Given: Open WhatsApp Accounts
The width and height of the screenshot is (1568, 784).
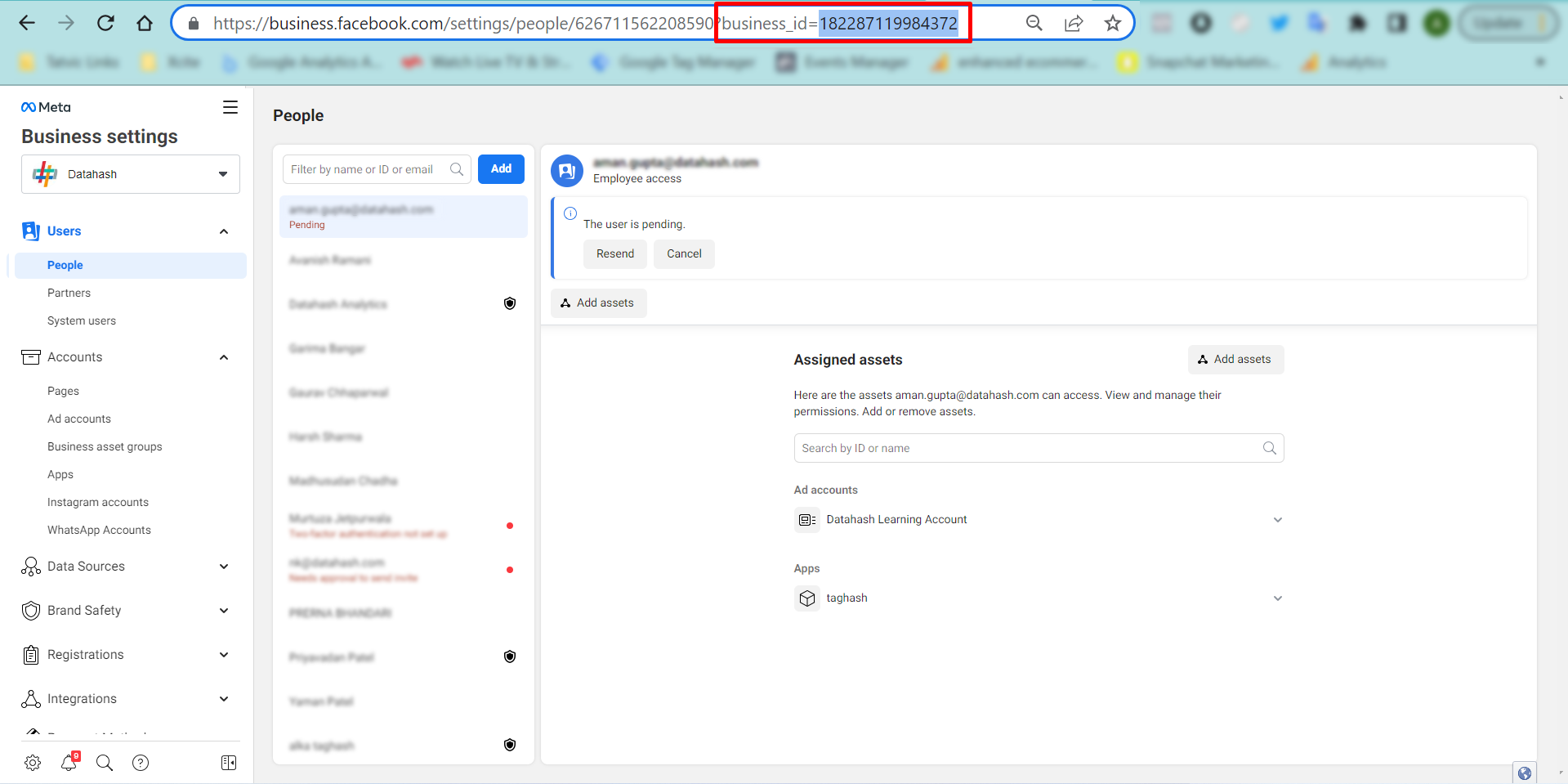Looking at the screenshot, I should (x=99, y=530).
